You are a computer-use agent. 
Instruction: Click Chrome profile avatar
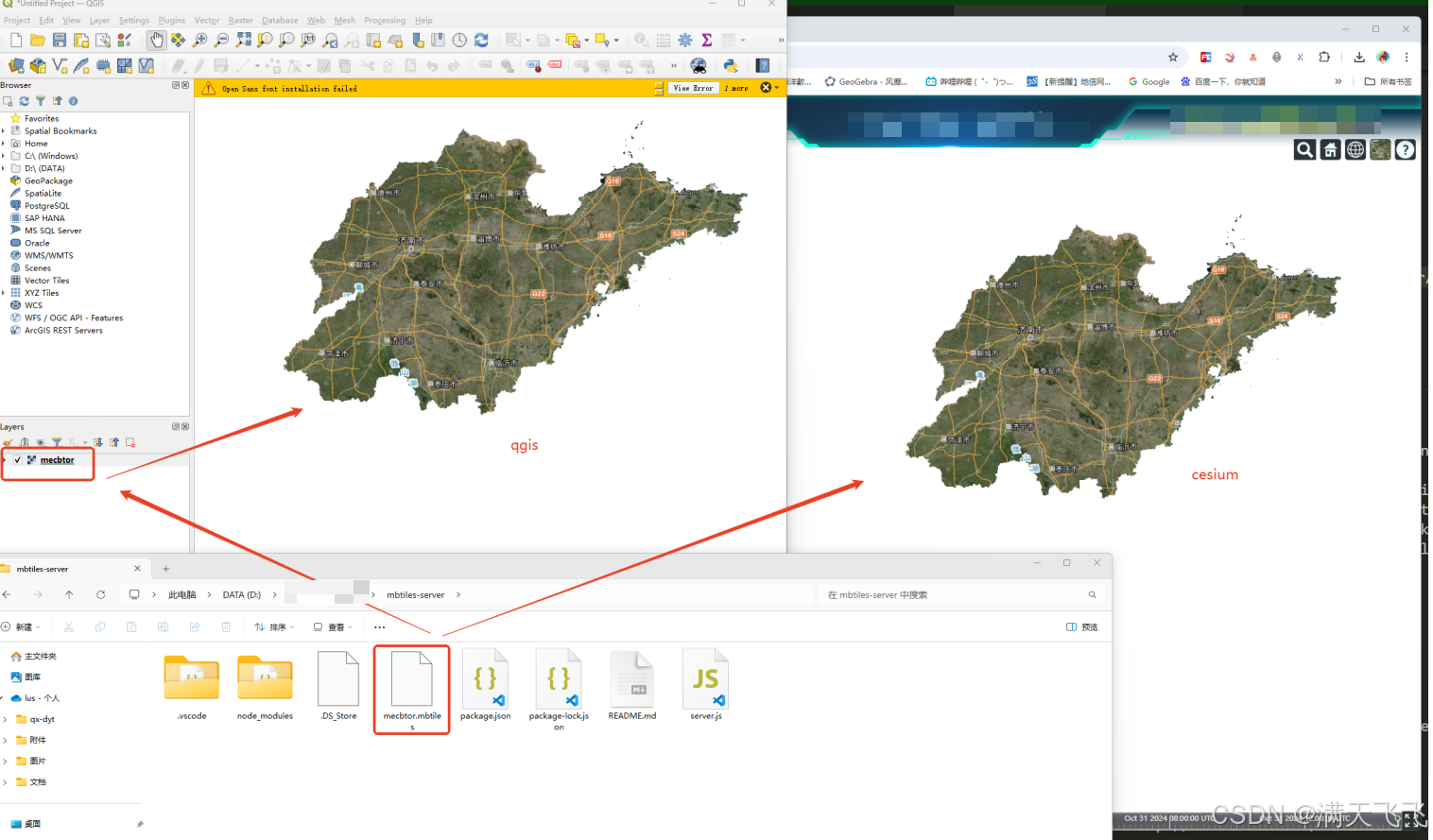pyautogui.click(x=1383, y=57)
